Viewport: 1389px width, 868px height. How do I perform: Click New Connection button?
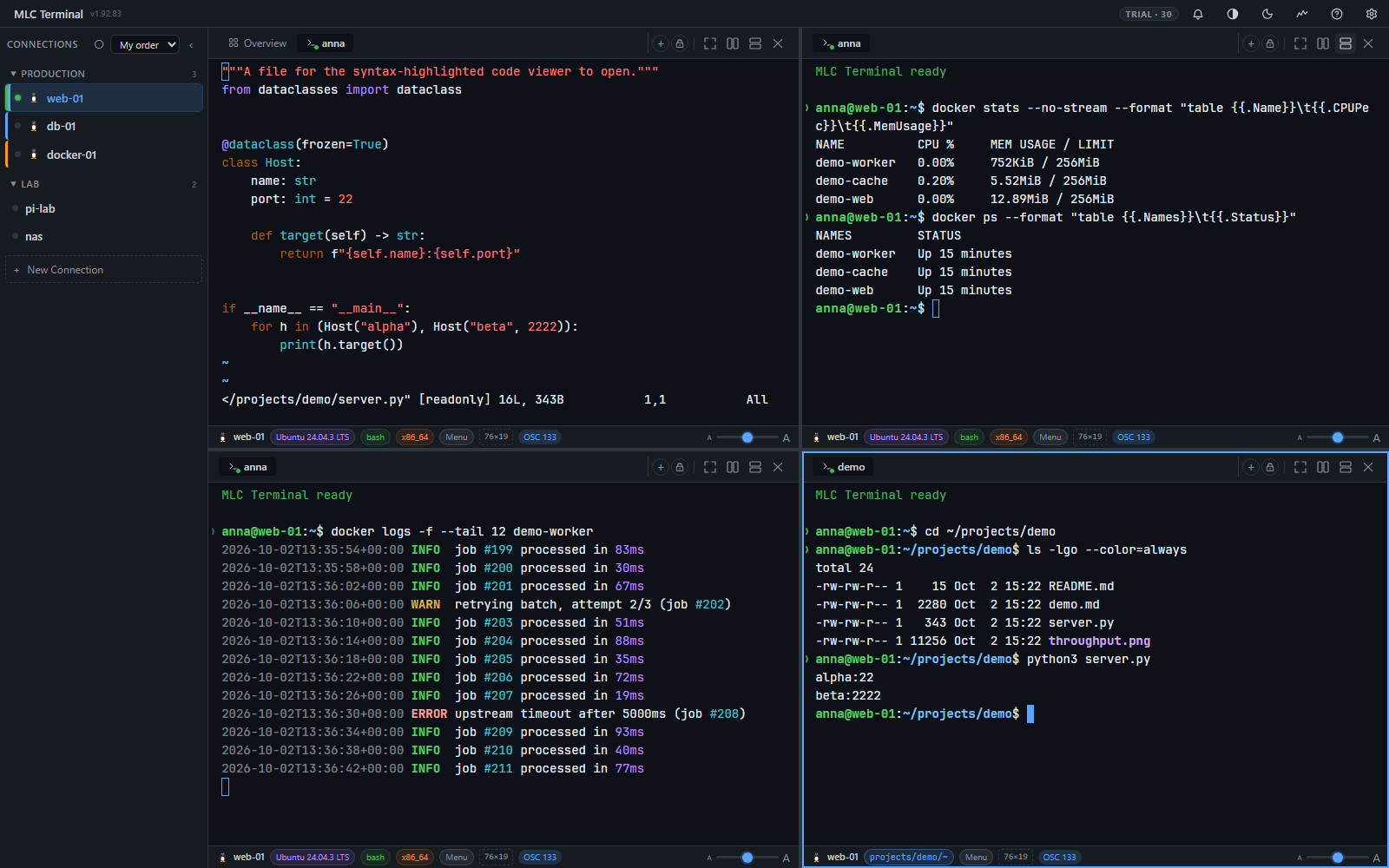[104, 270]
